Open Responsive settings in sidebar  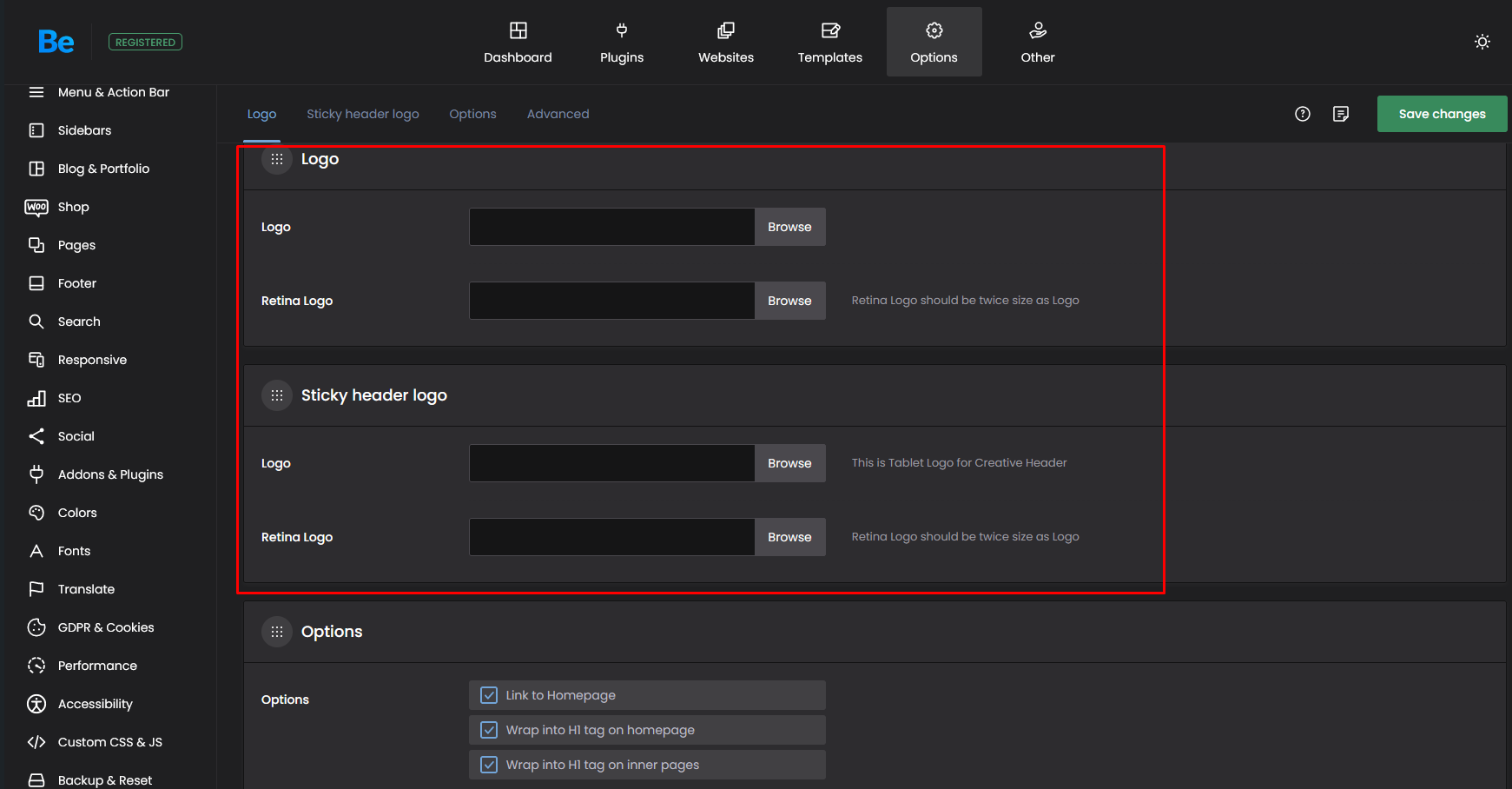tap(92, 360)
